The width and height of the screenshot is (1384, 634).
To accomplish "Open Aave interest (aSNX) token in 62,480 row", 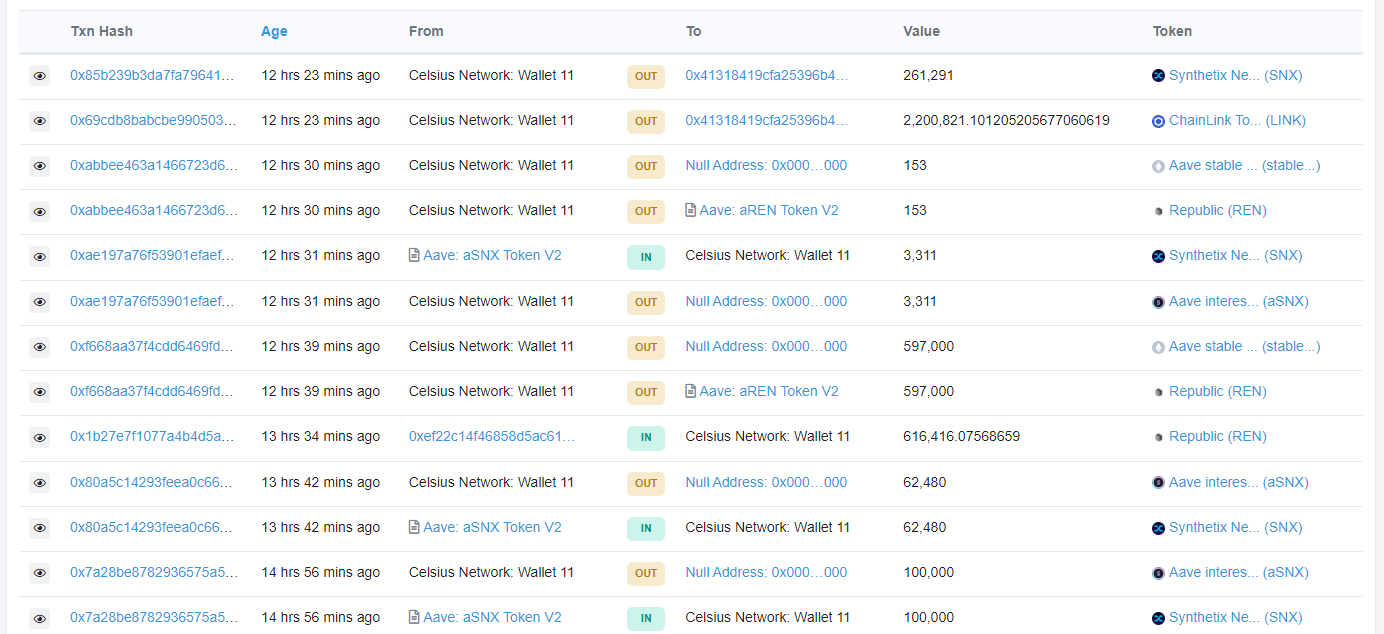I will [x=1238, y=482].
